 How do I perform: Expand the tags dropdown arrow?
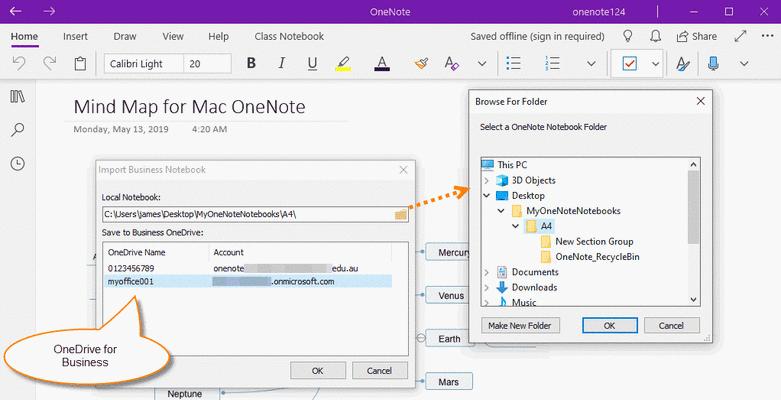pyautogui.click(x=655, y=64)
